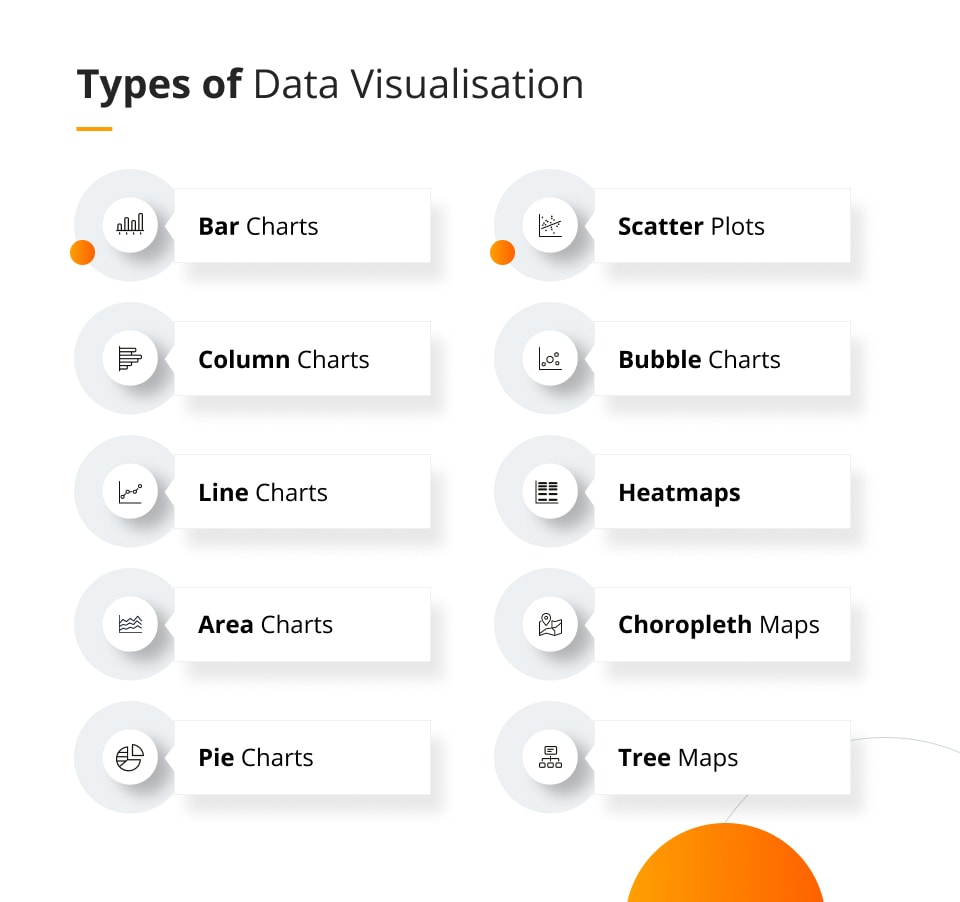Select the pie chart icon
The height and width of the screenshot is (902, 960).
130,757
